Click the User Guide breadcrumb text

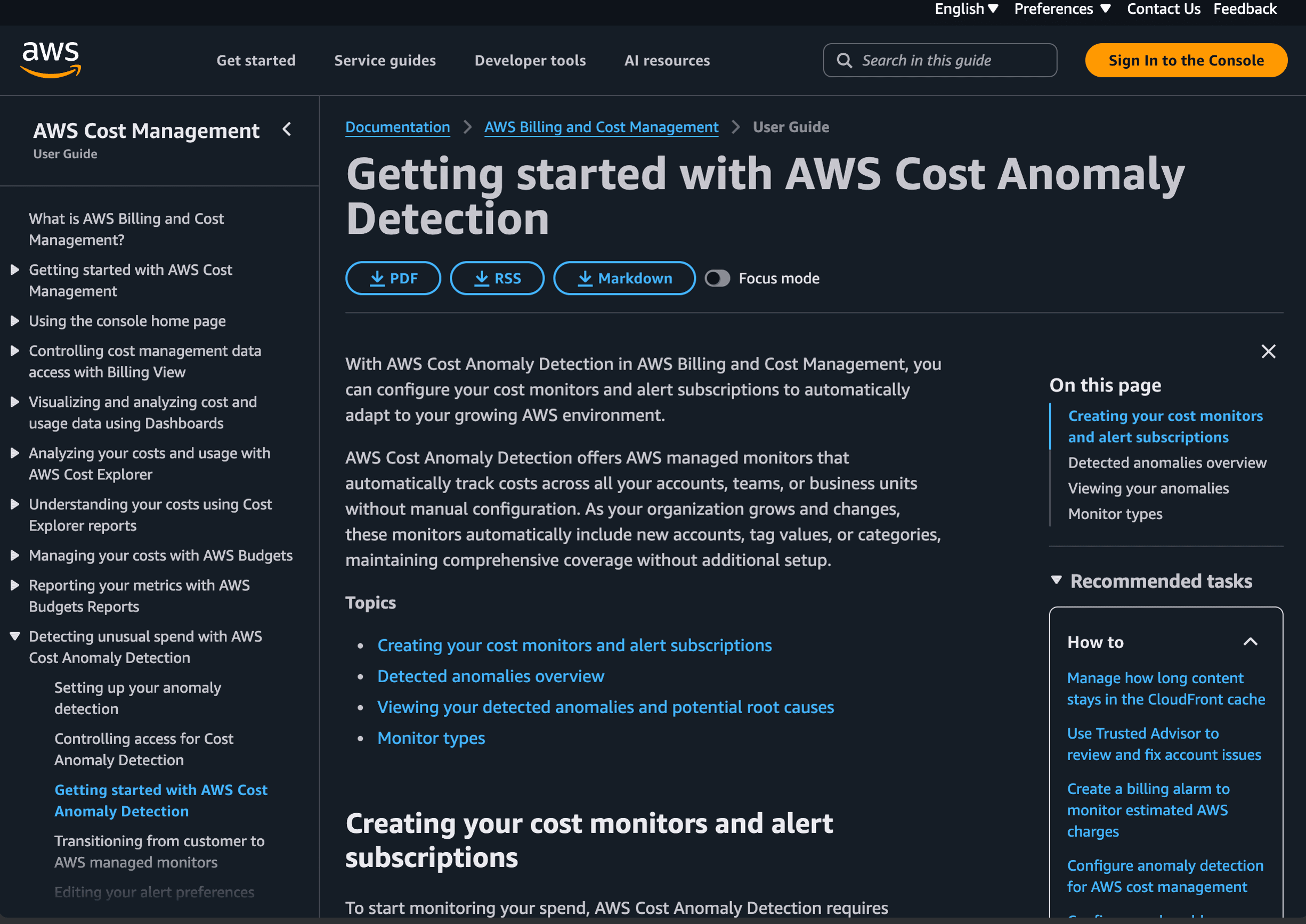(791, 127)
